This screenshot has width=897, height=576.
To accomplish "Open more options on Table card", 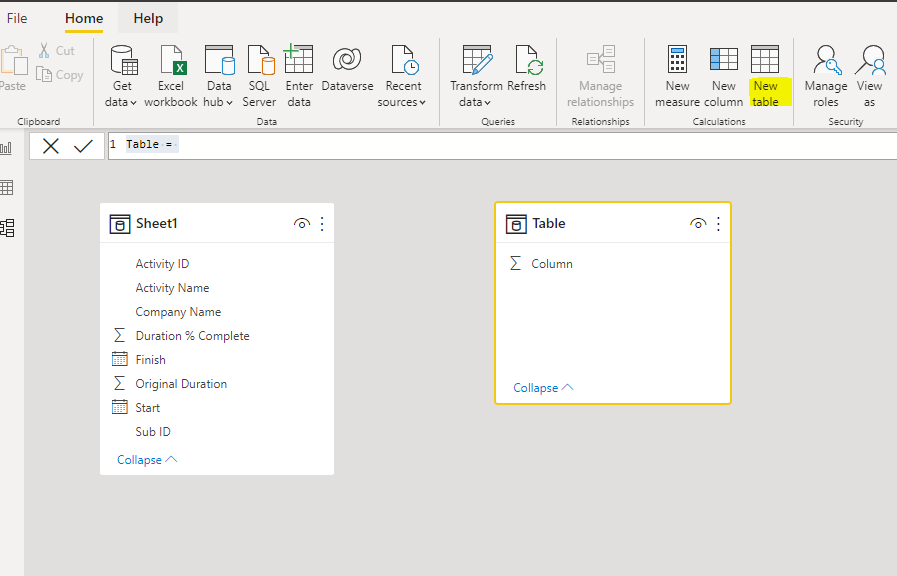I will tap(718, 224).
